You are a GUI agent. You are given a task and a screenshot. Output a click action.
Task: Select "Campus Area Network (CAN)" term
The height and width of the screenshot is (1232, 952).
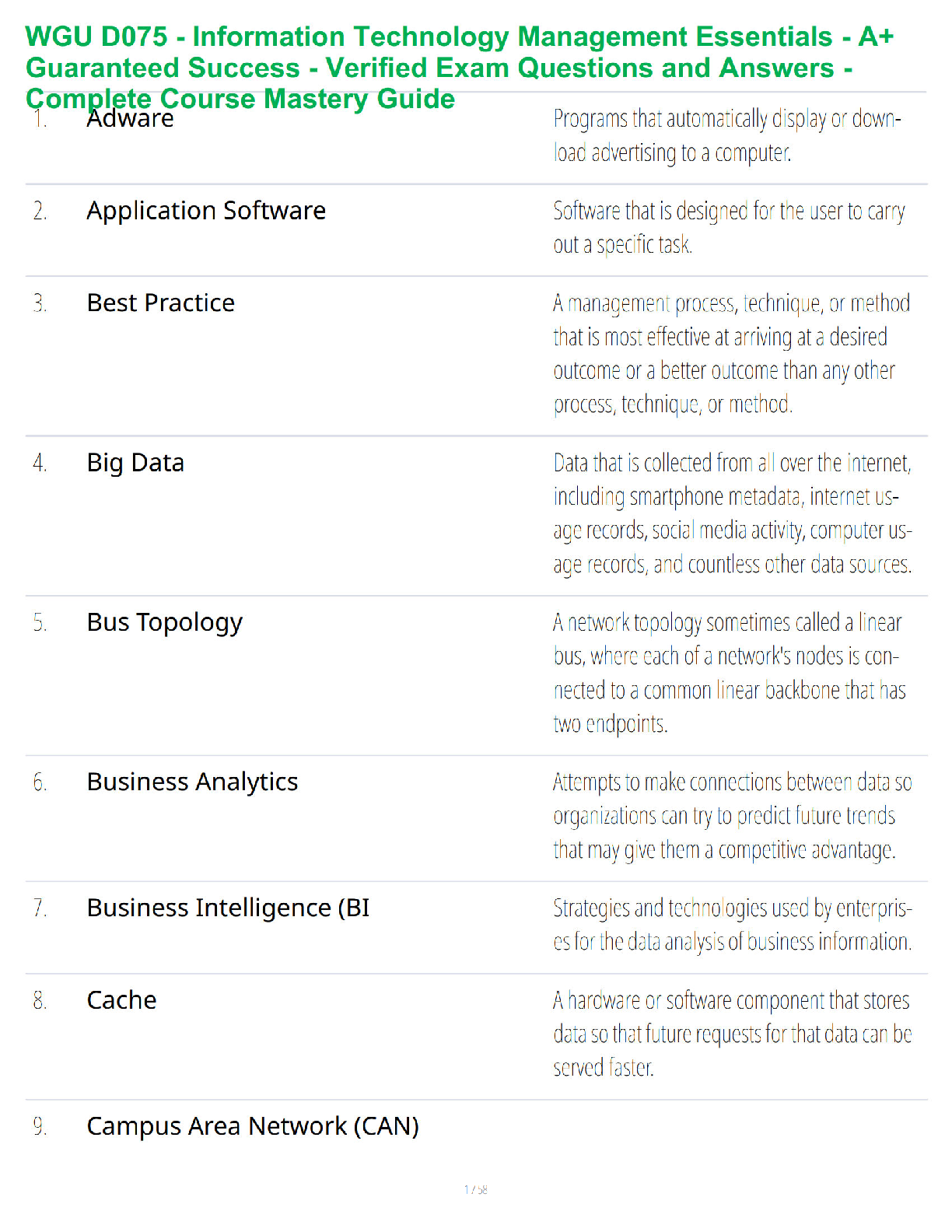pyautogui.click(x=252, y=1126)
